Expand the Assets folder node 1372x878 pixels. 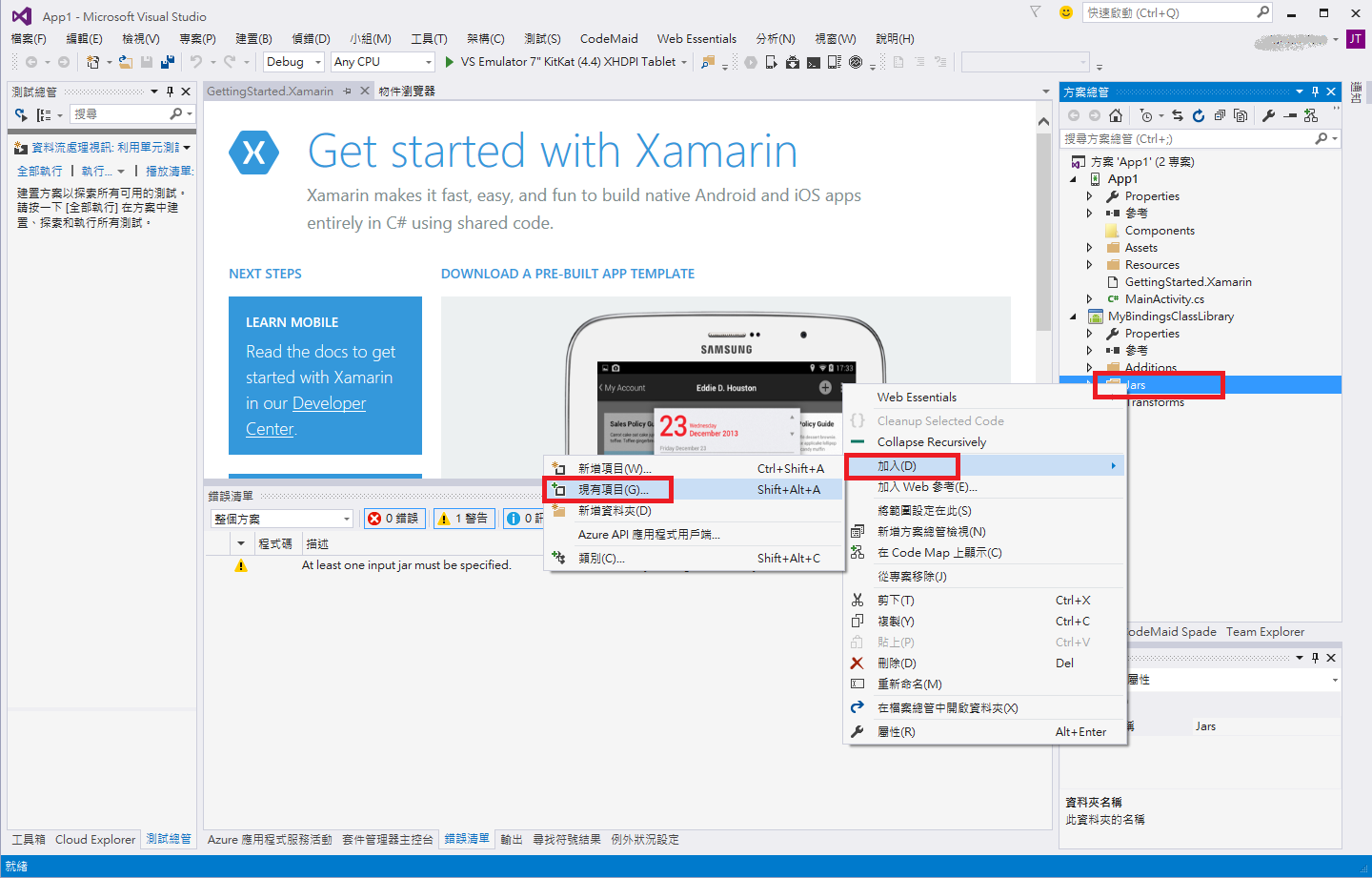pos(1090,248)
